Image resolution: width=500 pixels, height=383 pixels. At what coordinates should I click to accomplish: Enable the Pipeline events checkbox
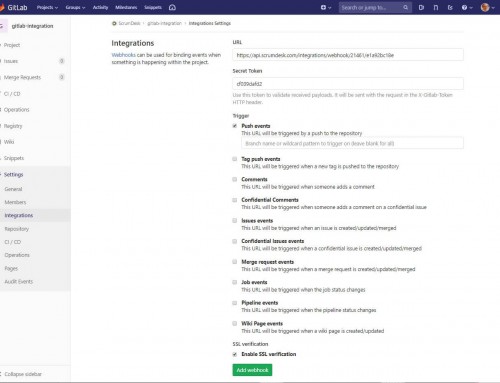(x=235, y=303)
